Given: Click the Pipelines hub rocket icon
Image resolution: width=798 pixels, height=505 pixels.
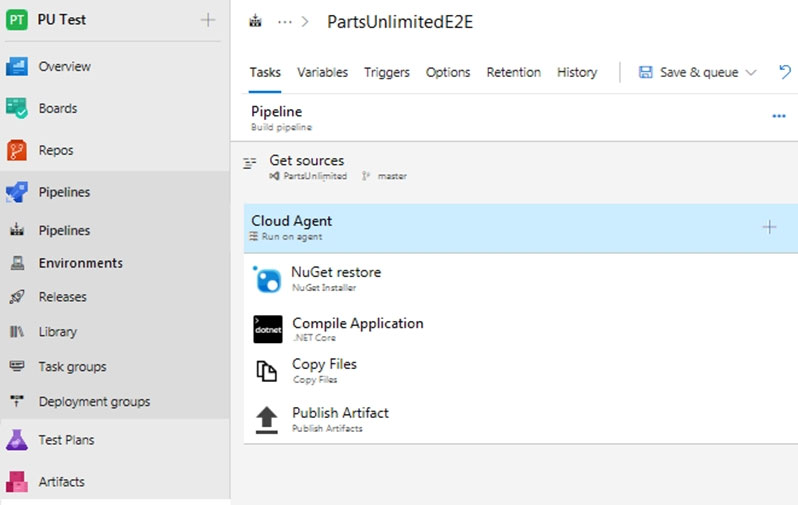Looking at the screenshot, I should [x=17, y=192].
